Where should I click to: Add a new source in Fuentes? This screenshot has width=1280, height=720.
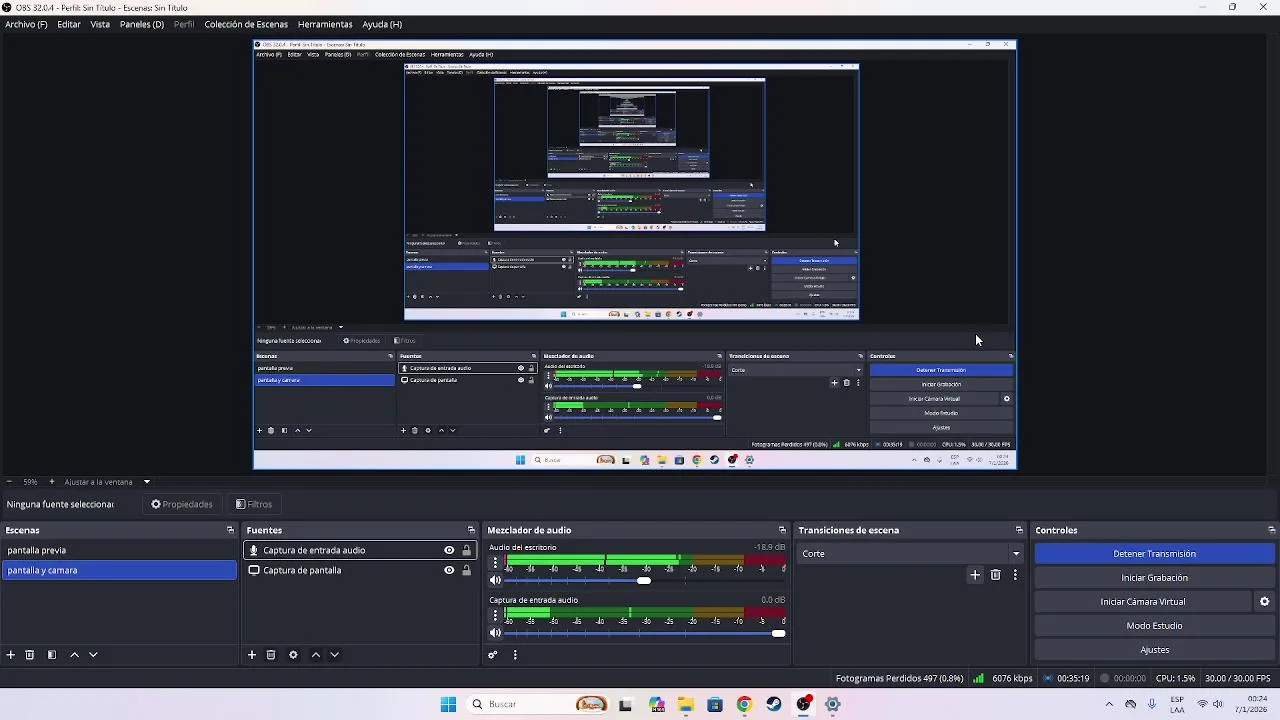[252, 655]
